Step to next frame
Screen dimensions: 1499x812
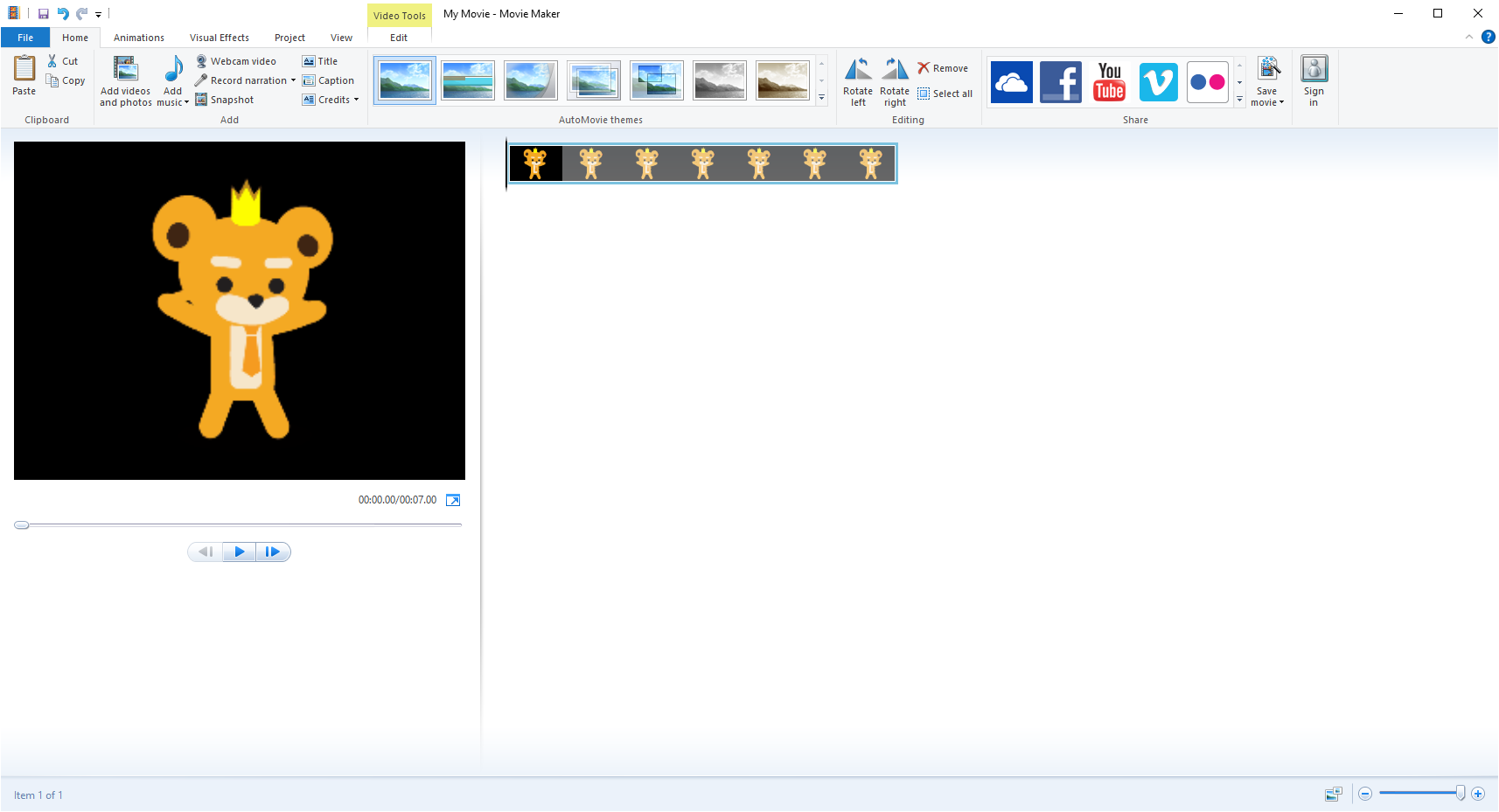273,552
